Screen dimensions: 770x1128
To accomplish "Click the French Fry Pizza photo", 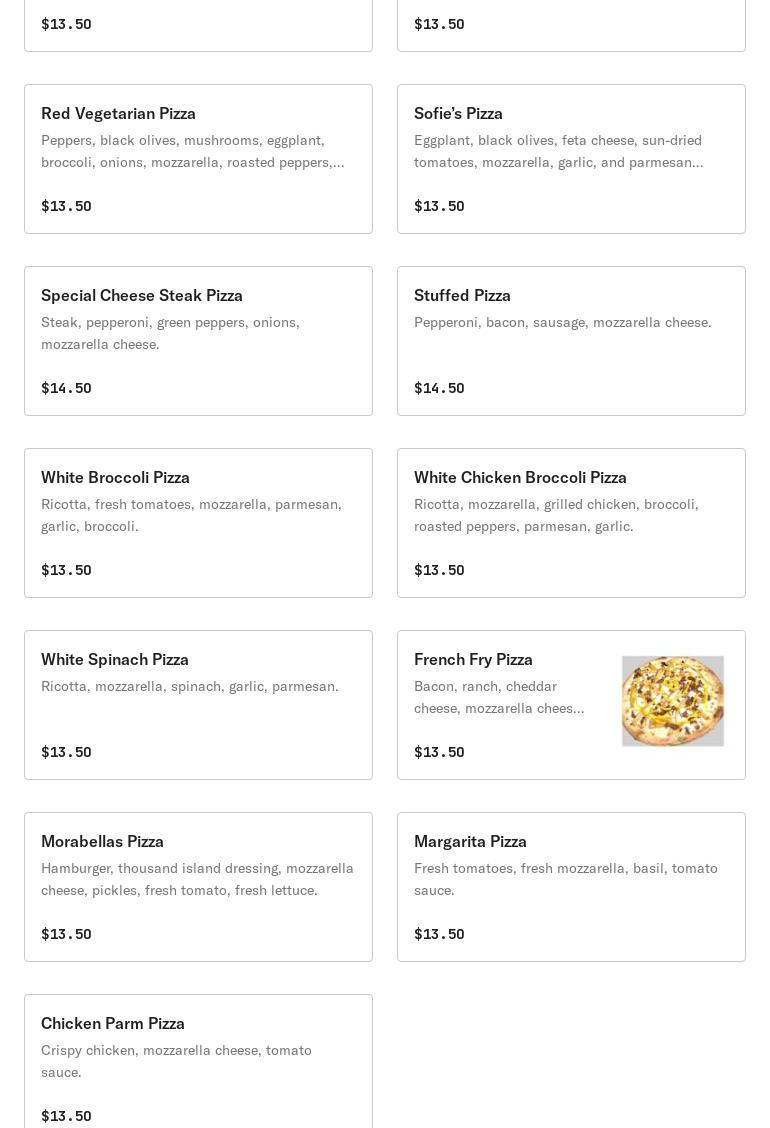I will point(672,701).
